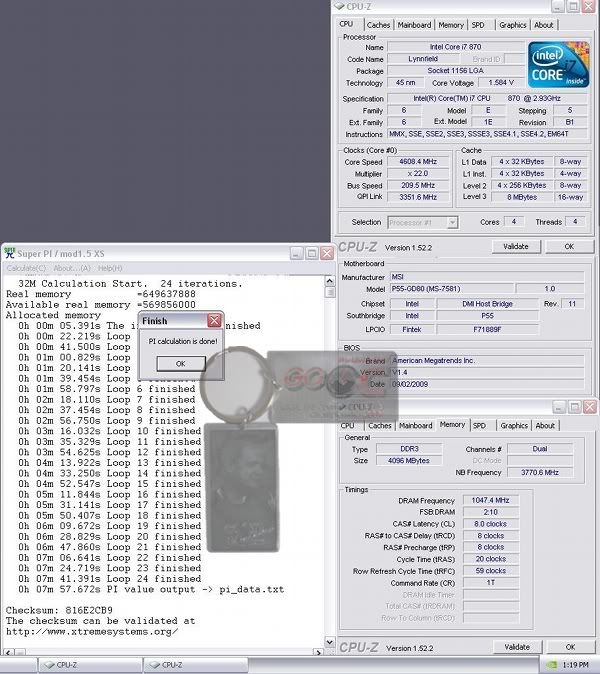This screenshot has width=600, height=674.
Task: Click the Multiplier value x 22.0
Action: (418, 174)
